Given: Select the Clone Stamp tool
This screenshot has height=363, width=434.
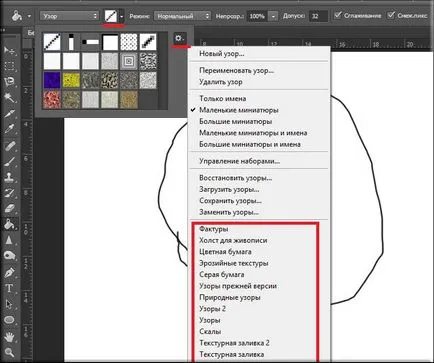Looking at the screenshot, I should click(9, 177).
